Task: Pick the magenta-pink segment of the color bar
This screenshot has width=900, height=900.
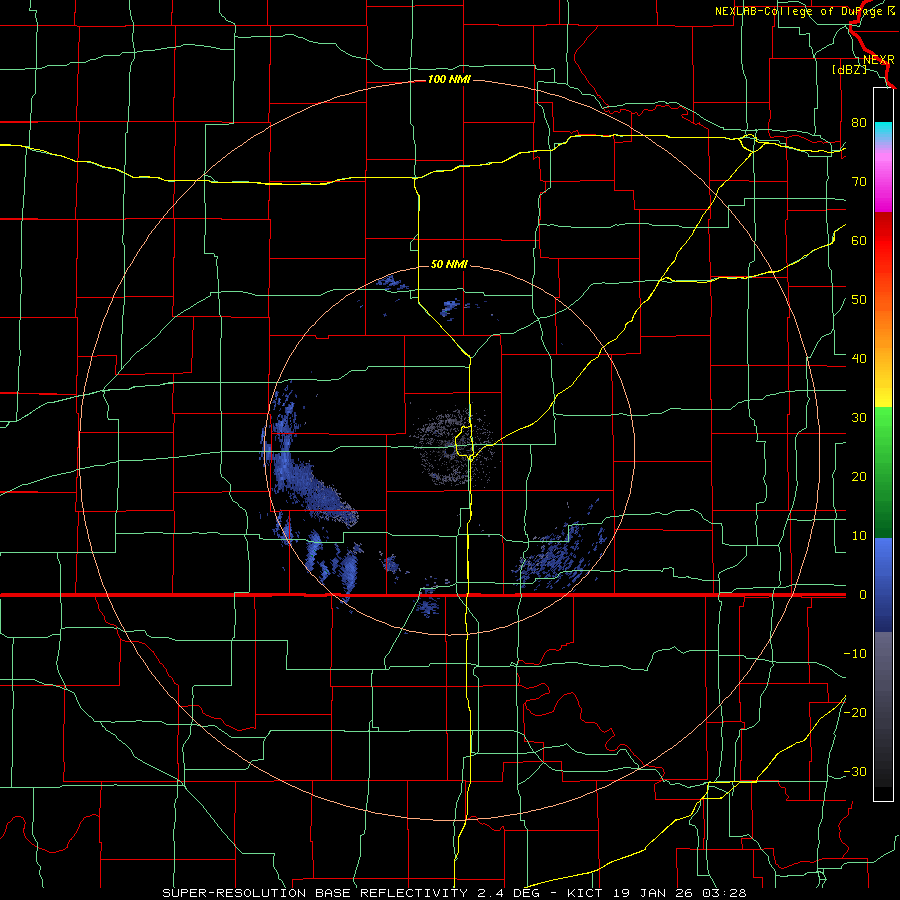Action: [x=883, y=179]
